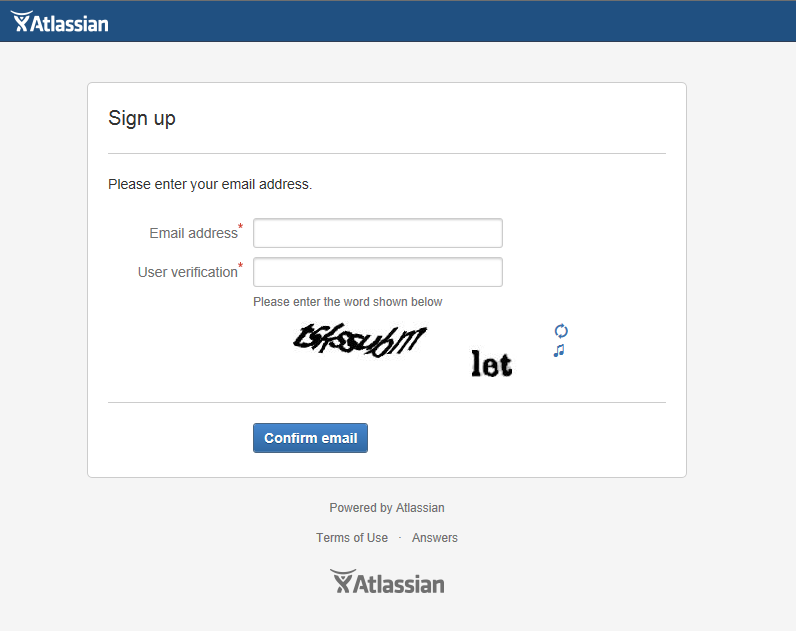Screen dimensions: 796x631
Task: Play the audio captcha via the music note icon
Action: click(559, 351)
